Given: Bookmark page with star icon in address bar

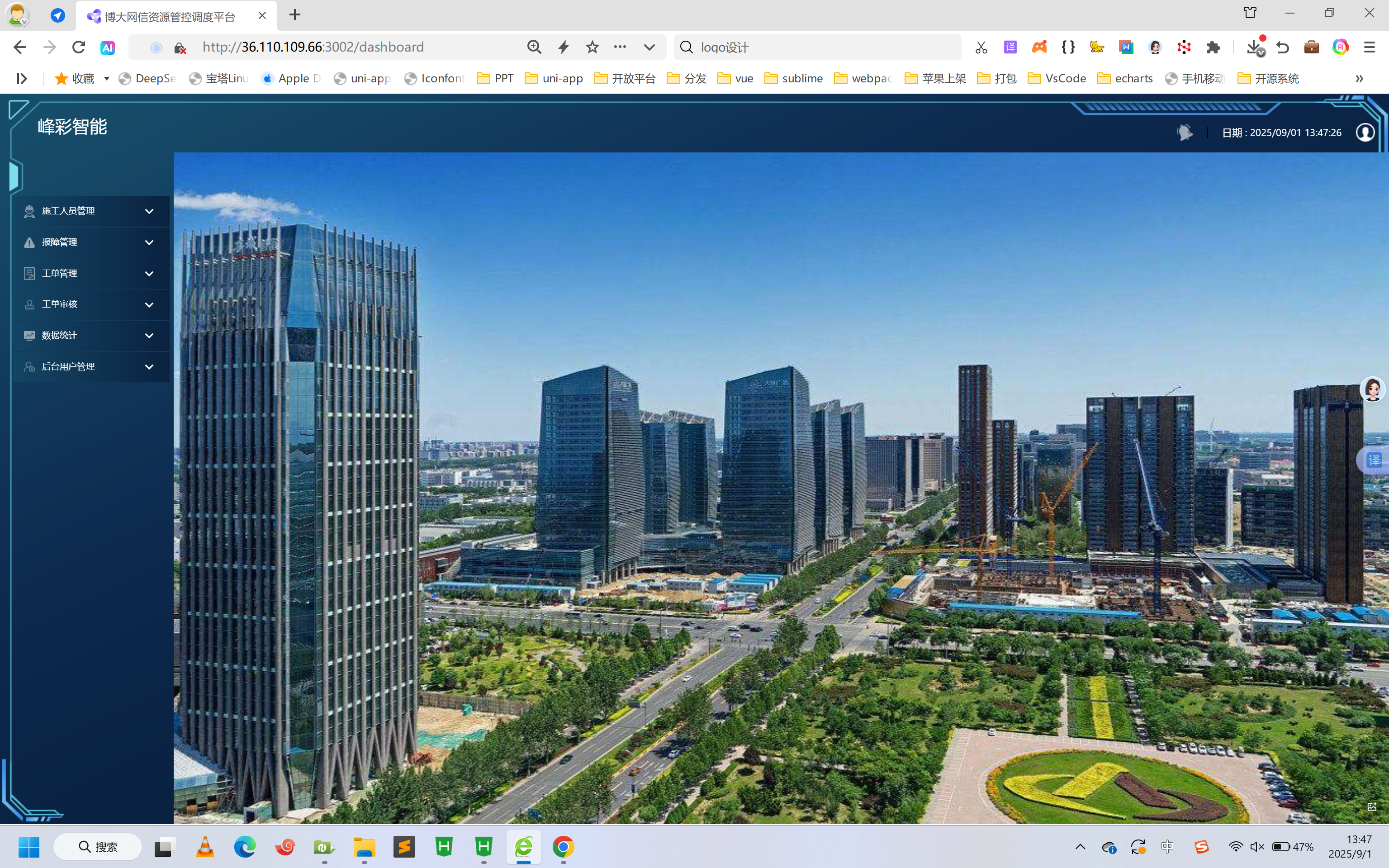Looking at the screenshot, I should (x=593, y=47).
